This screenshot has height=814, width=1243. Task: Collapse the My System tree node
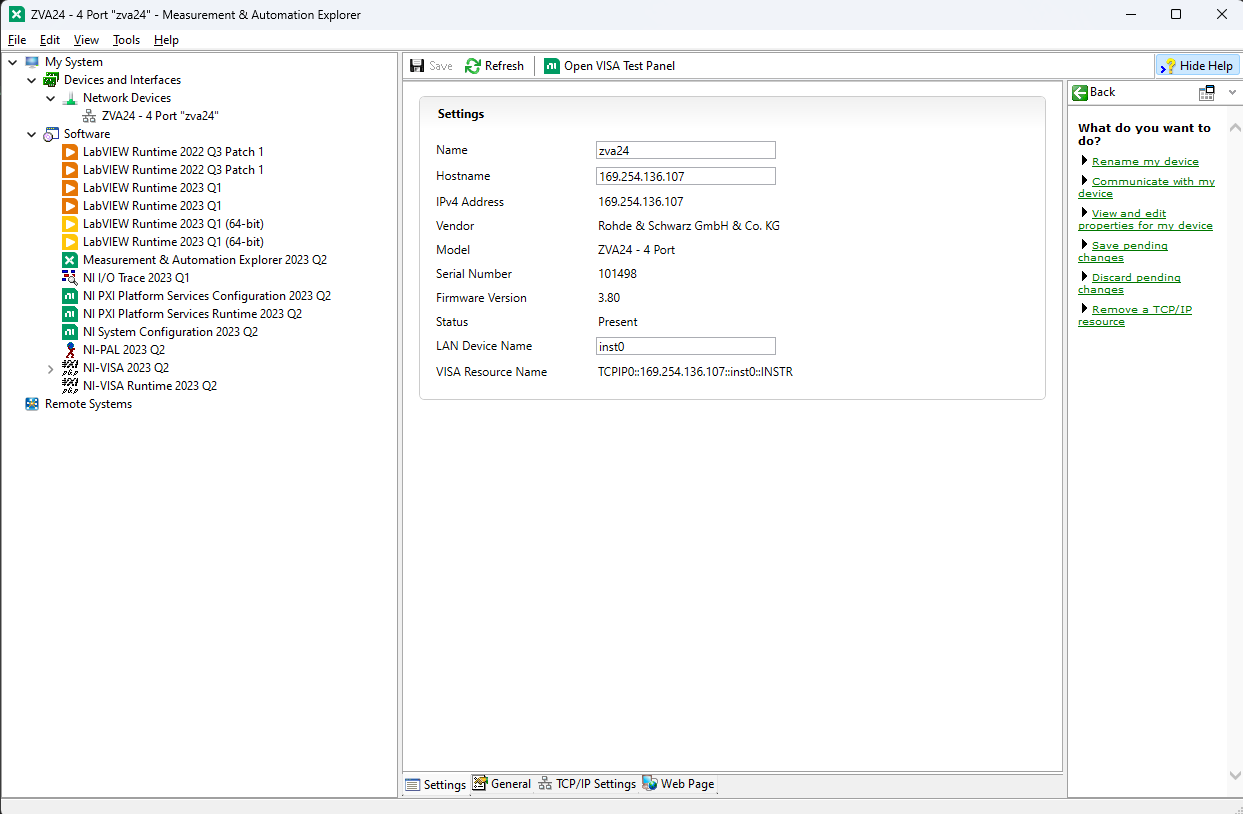point(13,62)
